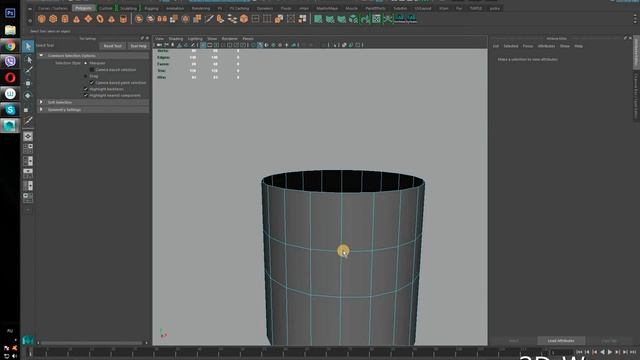Toggle Highlight nearest component checkbox
This screenshot has width=640, height=360.
click(x=86, y=96)
